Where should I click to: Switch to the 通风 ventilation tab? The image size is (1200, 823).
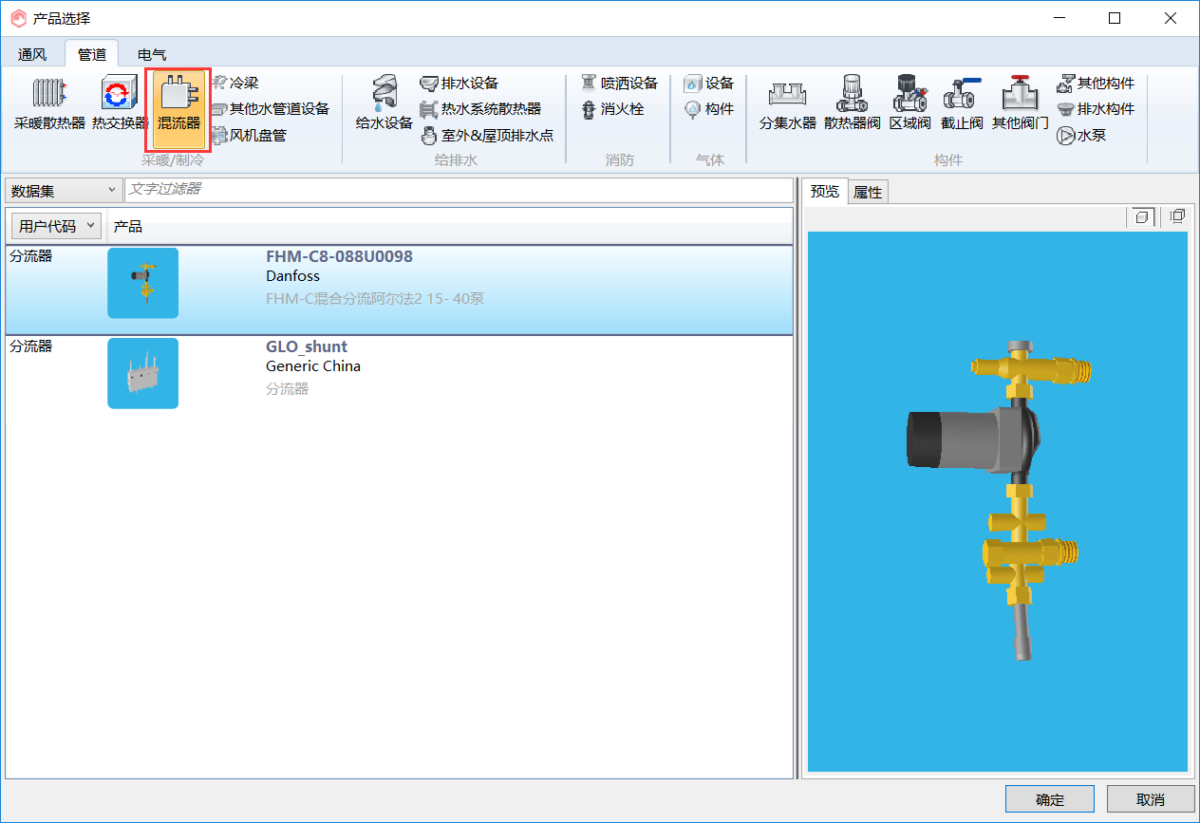click(x=32, y=54)
